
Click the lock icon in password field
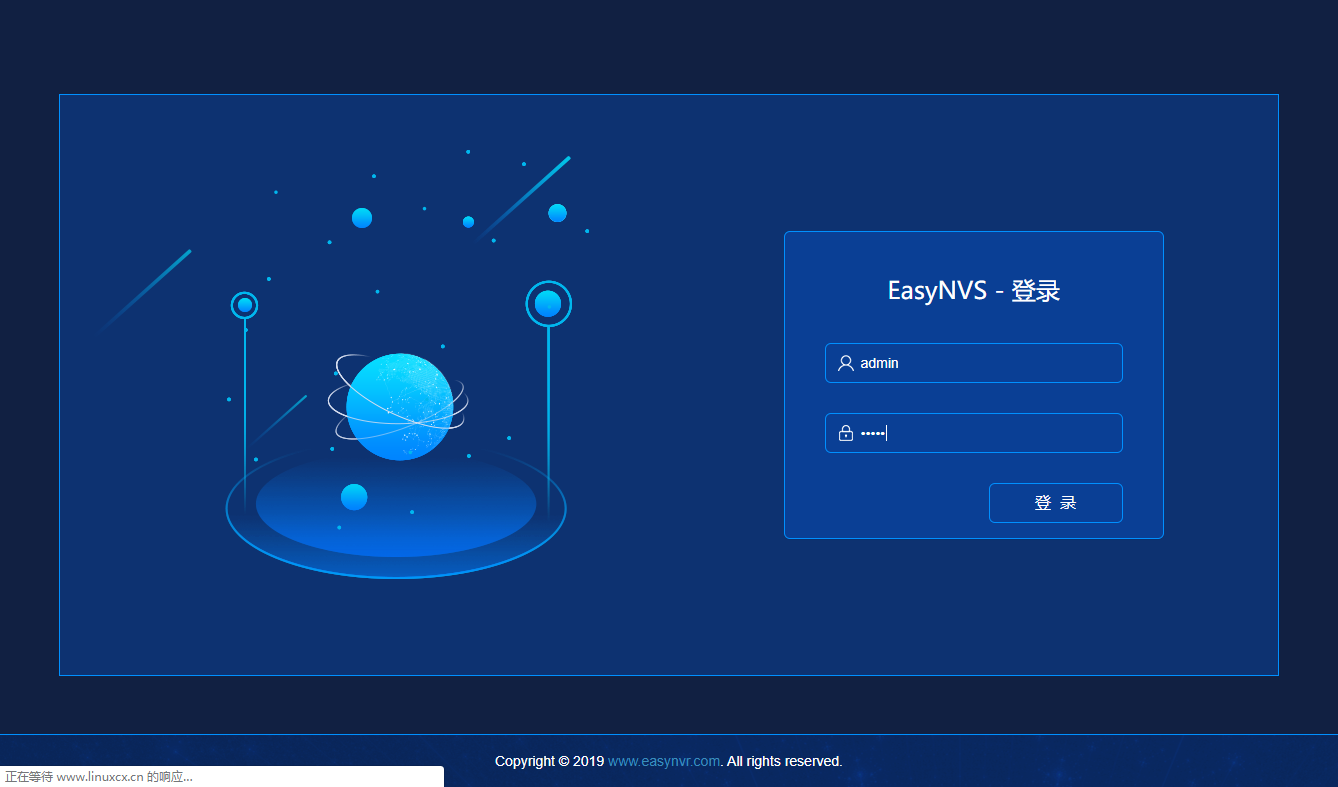coord(846,433)
